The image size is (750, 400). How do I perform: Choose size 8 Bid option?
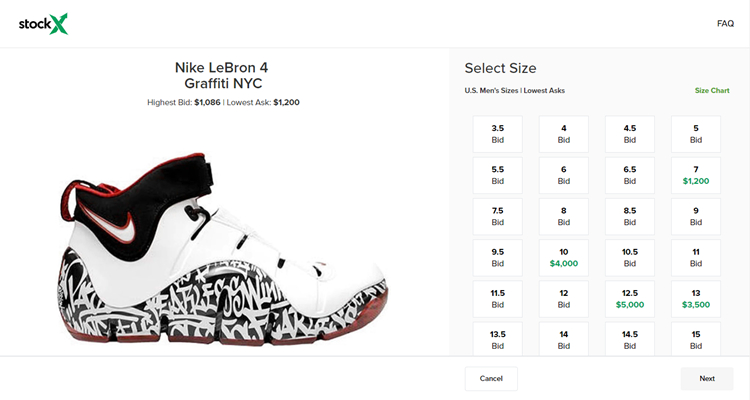tap(564, 217)
